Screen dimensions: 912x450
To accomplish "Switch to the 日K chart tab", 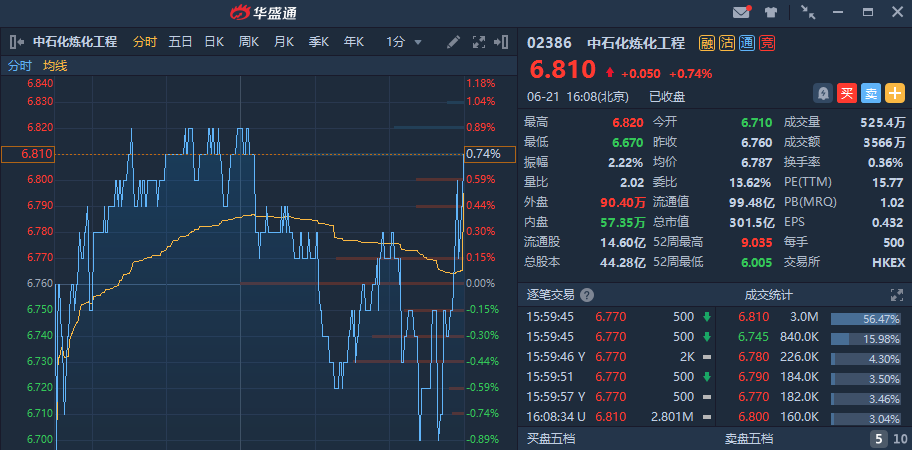I will click(x=214, y=43).
